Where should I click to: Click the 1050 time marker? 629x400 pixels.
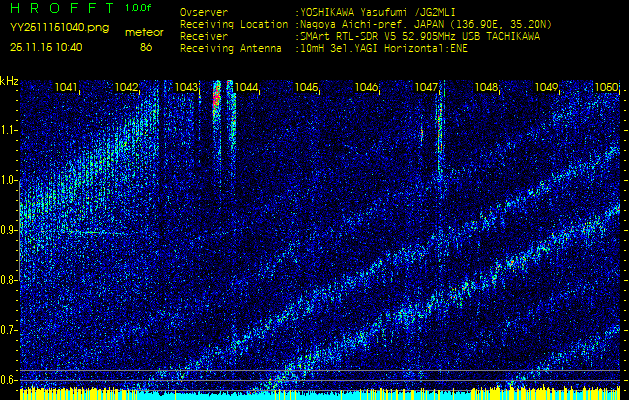[606, 87]
